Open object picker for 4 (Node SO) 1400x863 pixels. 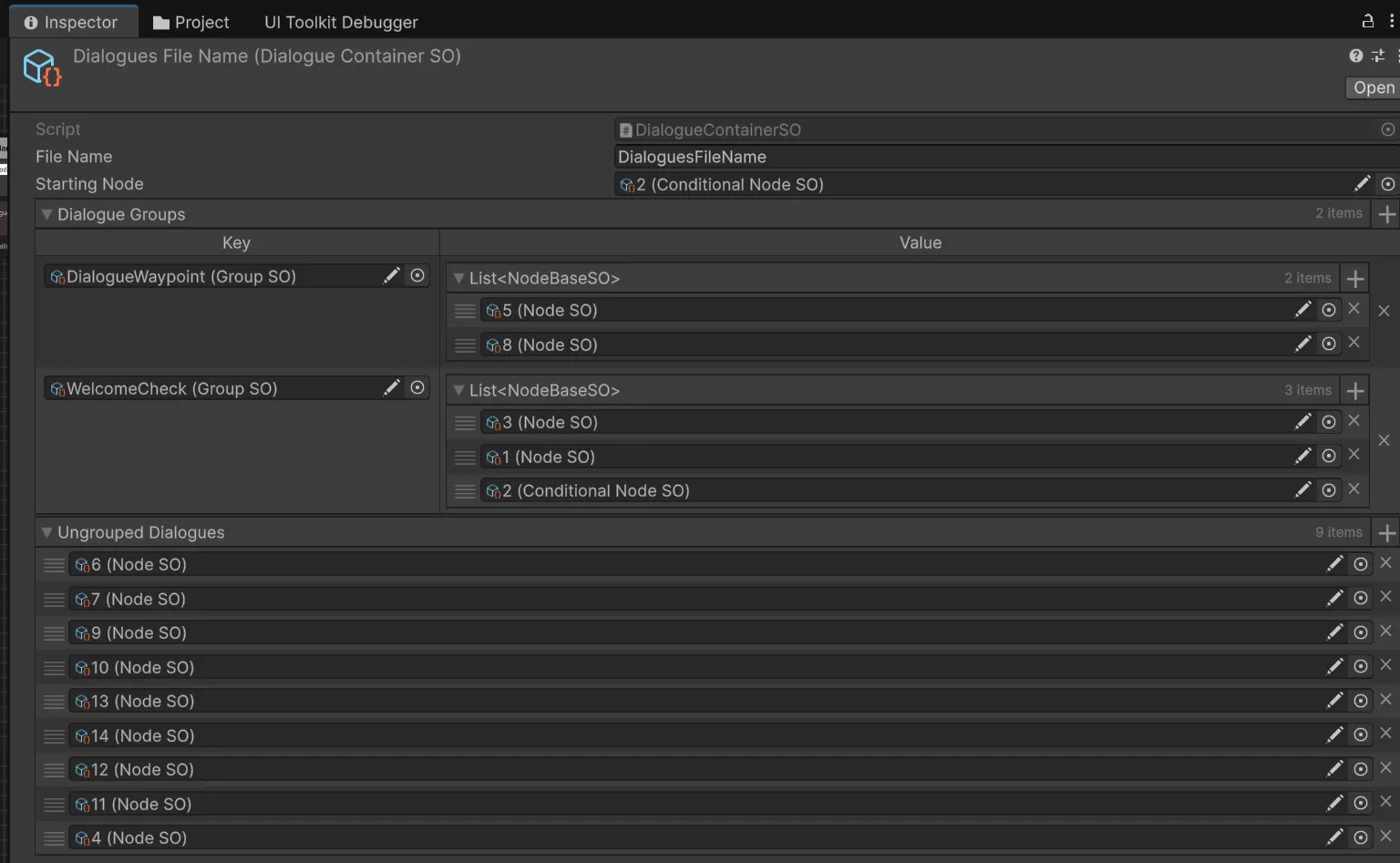click(x=1361, y=837)
